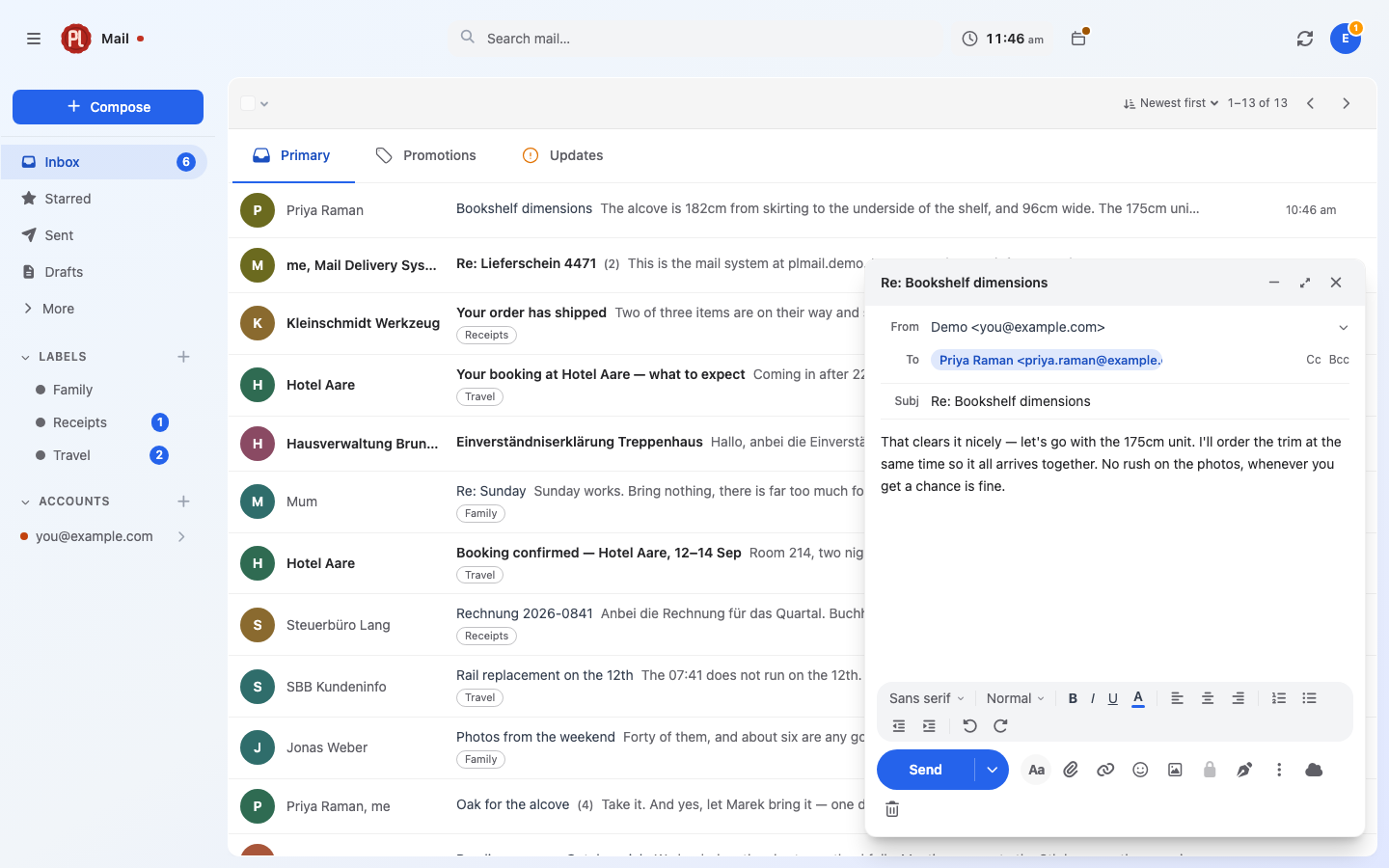The image size is (1389, 868).
Task: Decrease the indent of the text
Action: click(899, 726)
